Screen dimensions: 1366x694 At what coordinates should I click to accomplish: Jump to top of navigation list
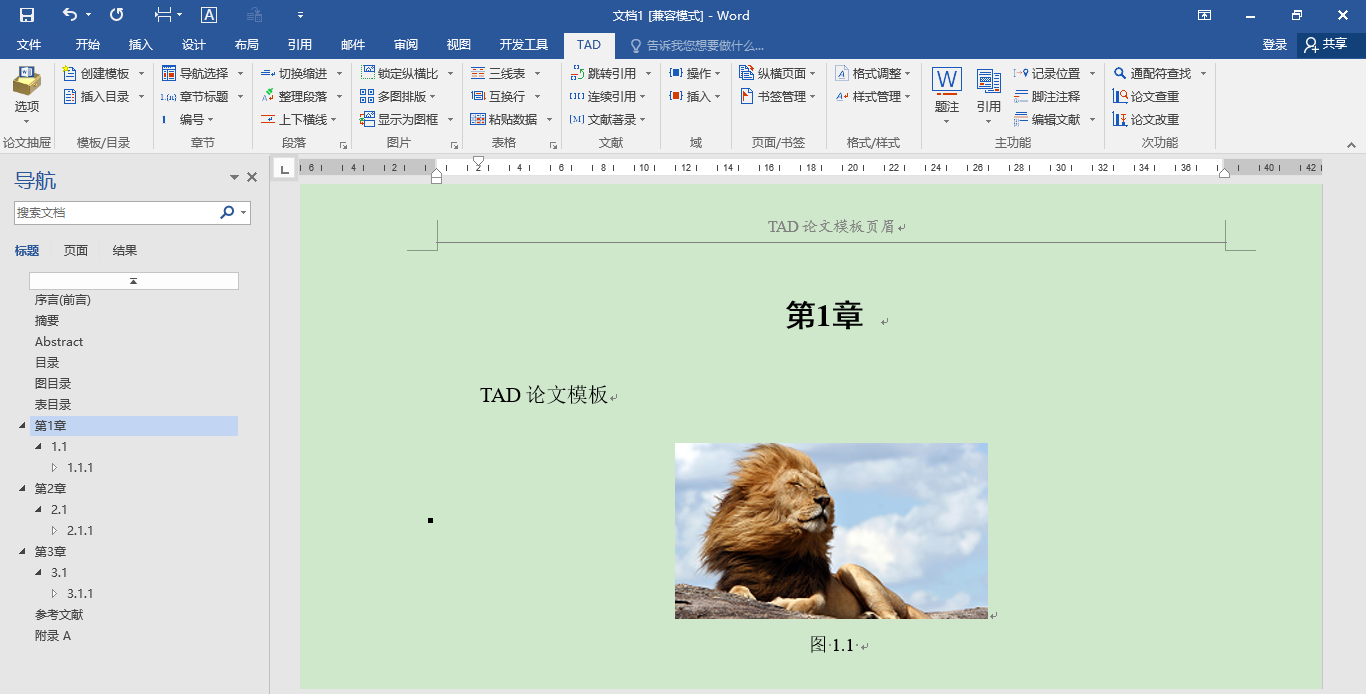(134, 281)
